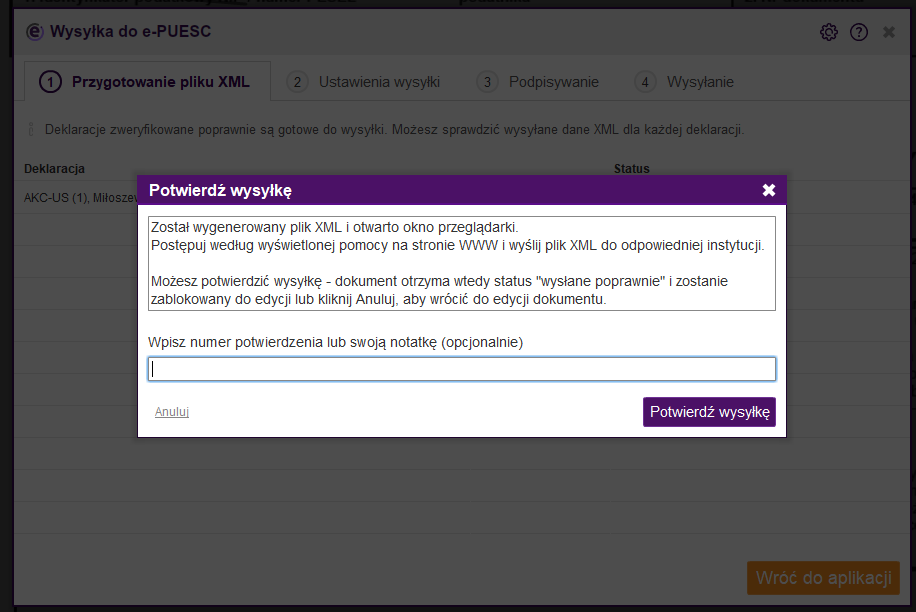Click Wróć do aplikacji button
The image size is (916, 612).
click(823, 578)
